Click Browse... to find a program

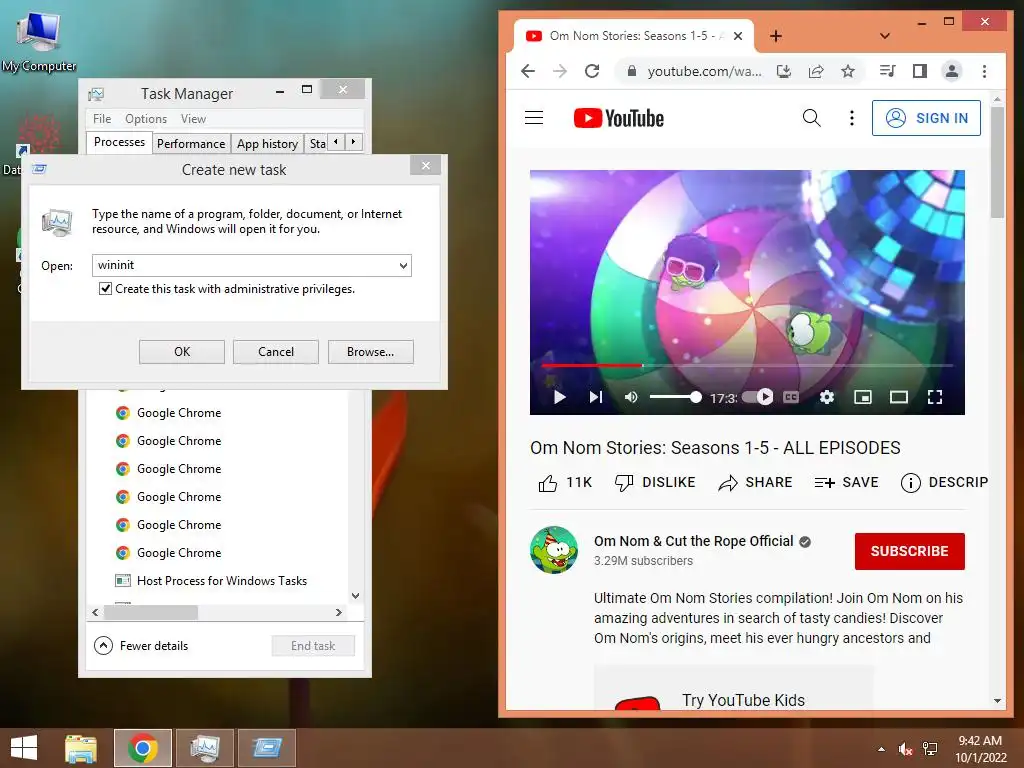(370, 352)
